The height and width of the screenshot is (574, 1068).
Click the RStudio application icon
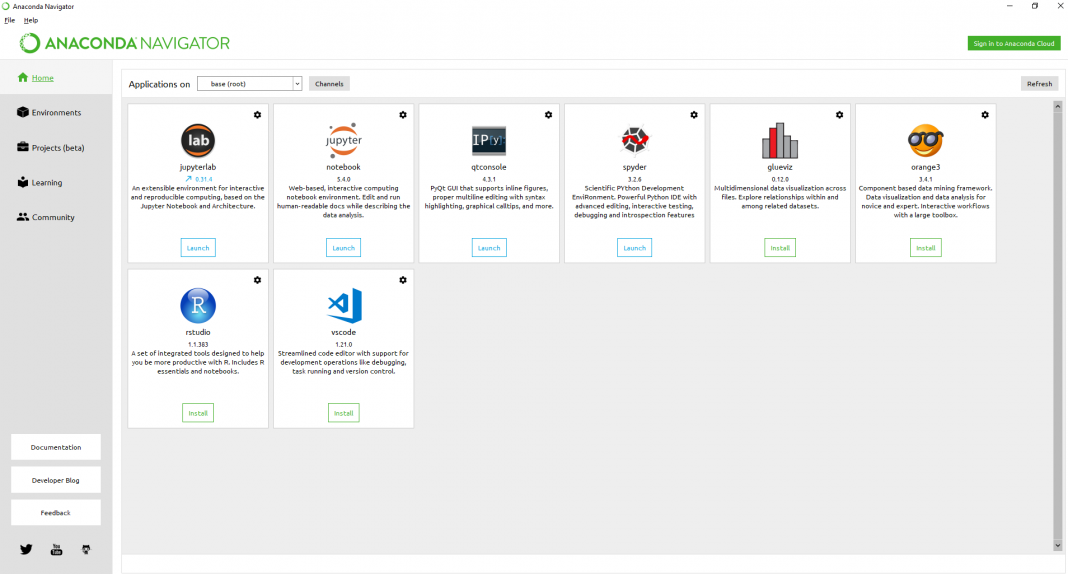pos(198,305)
